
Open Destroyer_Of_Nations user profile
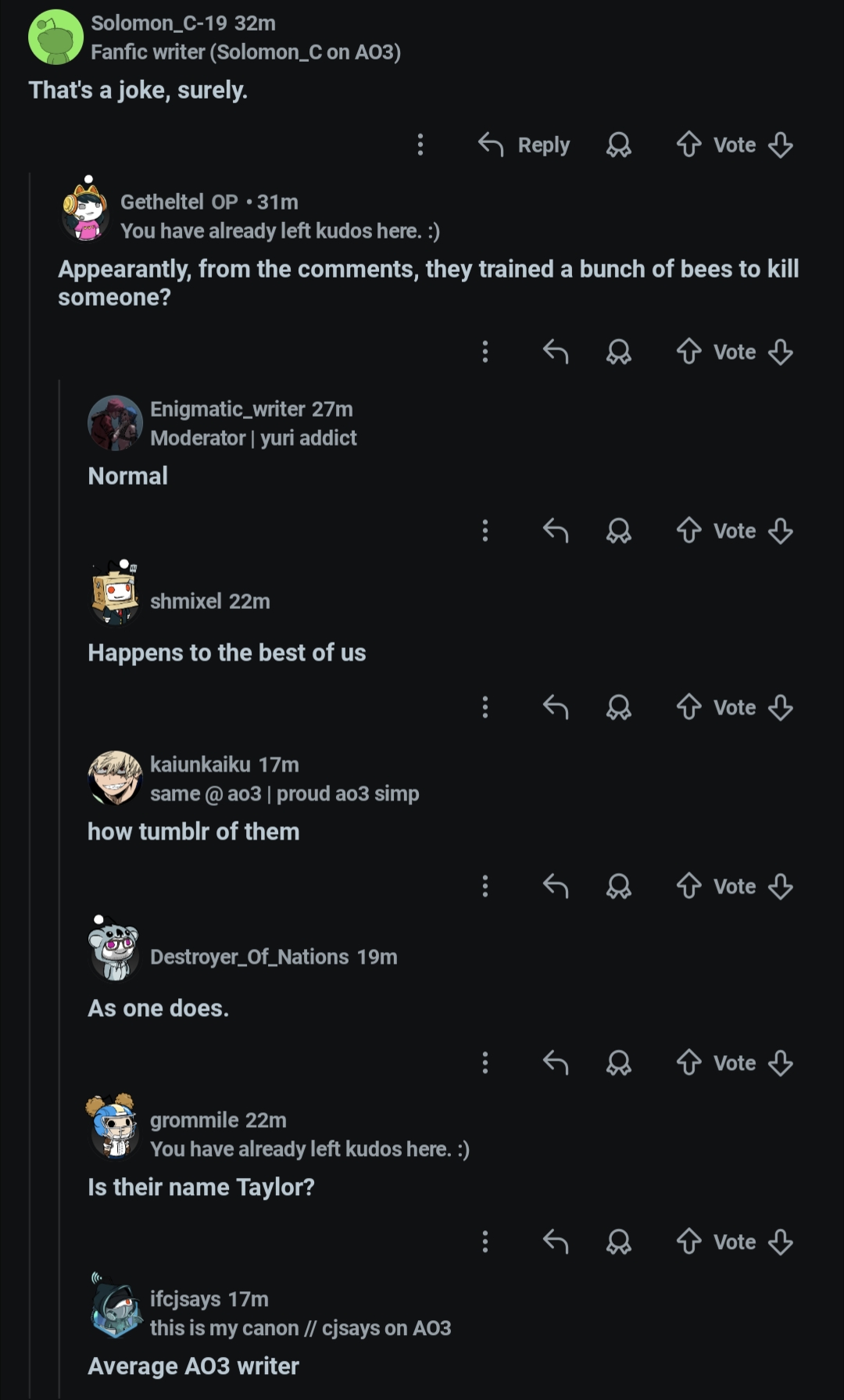tap(249, 957)
